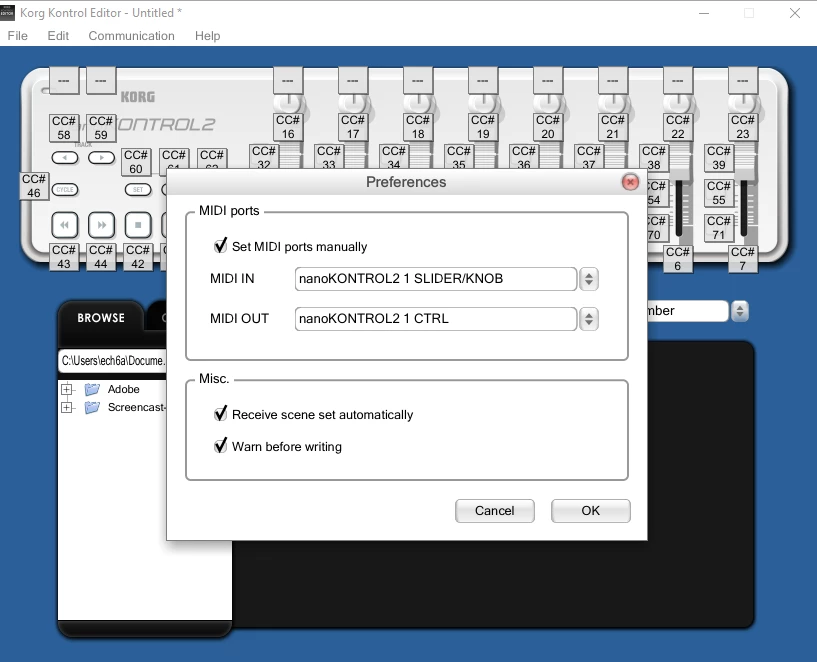Screen dimensions: 817x662
Task: Select slider assignment CC# 6
Action: click(678, 259)
